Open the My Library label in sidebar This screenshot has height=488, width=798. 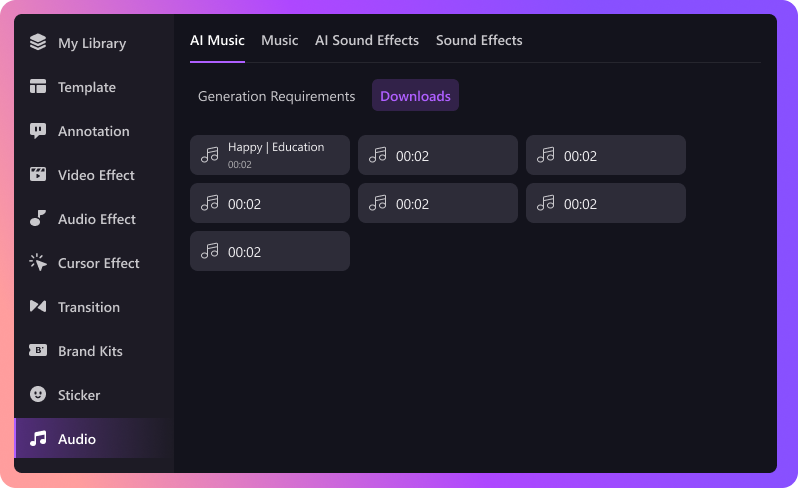pyautogui.click(x=92, y=43)
